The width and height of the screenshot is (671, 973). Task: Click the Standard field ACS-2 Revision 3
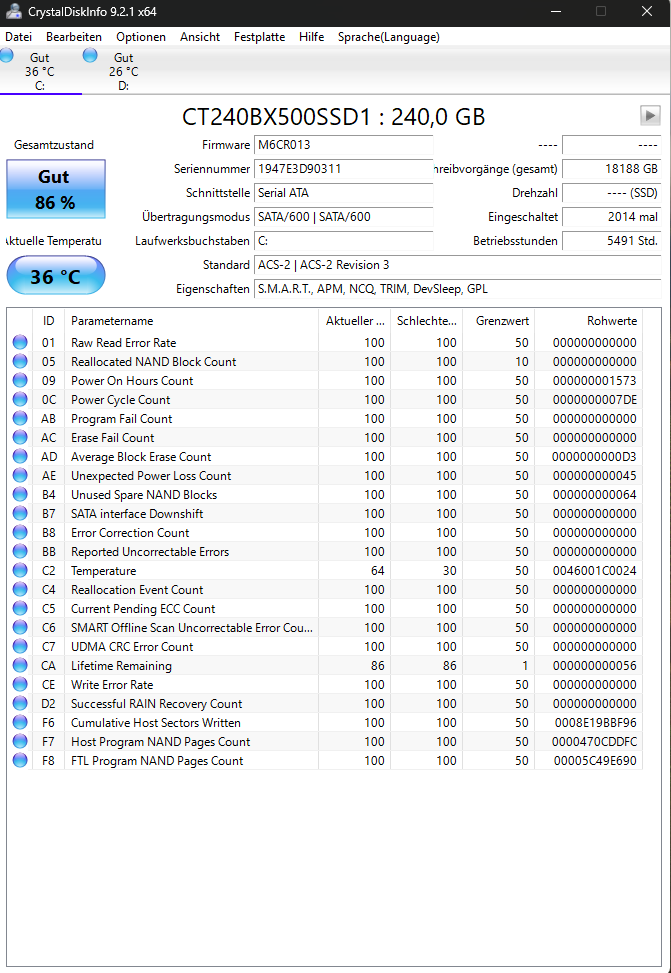[457, 265]
